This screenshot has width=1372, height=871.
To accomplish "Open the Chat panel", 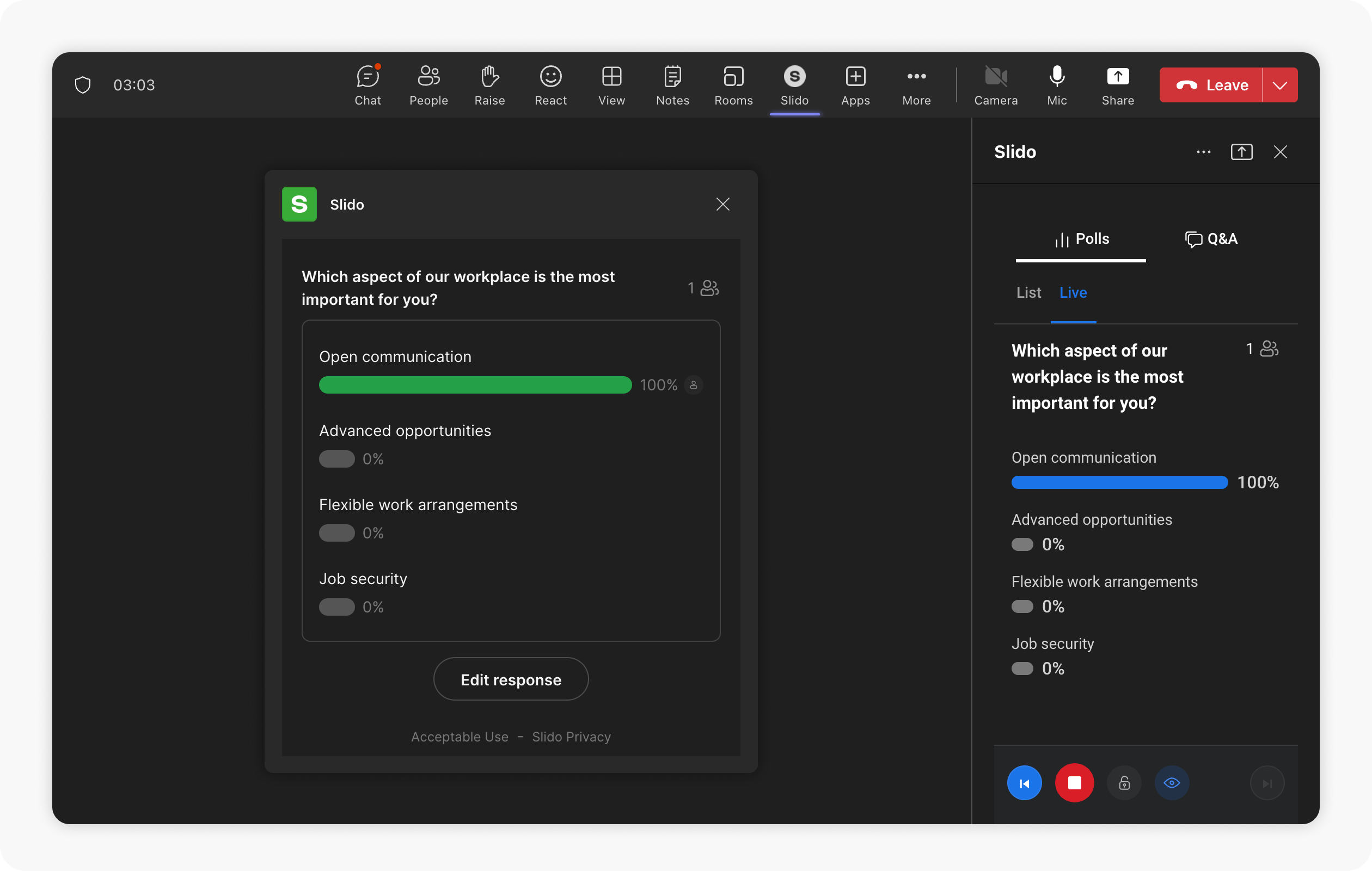I will (367, 85).
